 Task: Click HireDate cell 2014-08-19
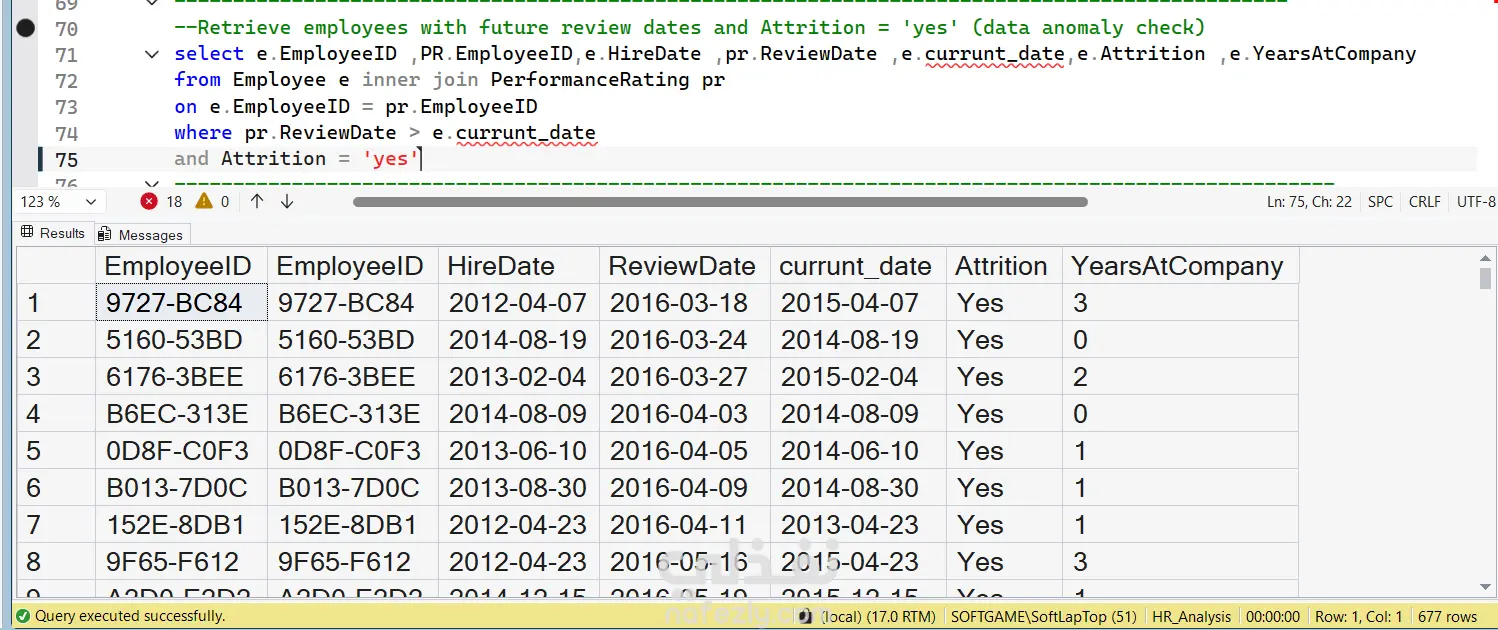click(x=519, y=340)
